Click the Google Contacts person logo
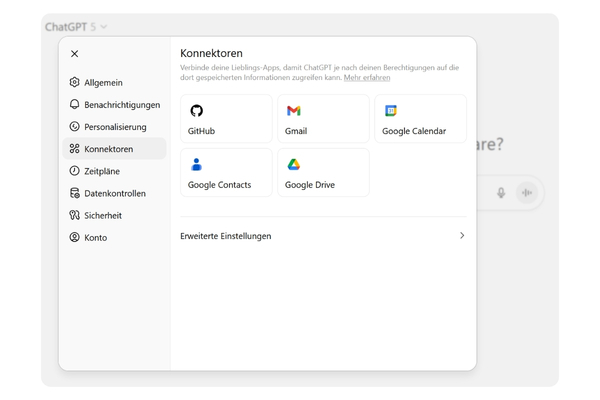This screenshot has height=400, width=600. click(x=196, y=164)
